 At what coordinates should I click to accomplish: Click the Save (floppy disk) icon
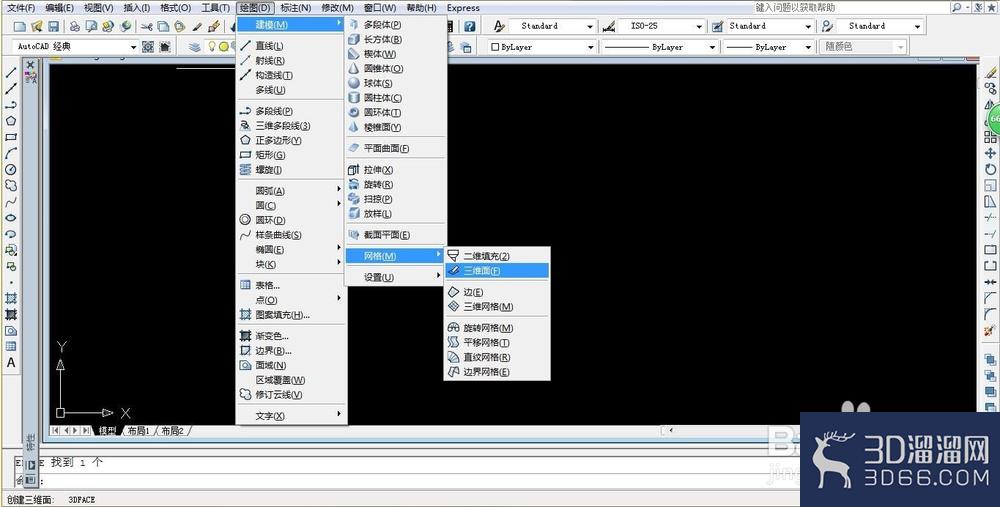tap(54, 26)
